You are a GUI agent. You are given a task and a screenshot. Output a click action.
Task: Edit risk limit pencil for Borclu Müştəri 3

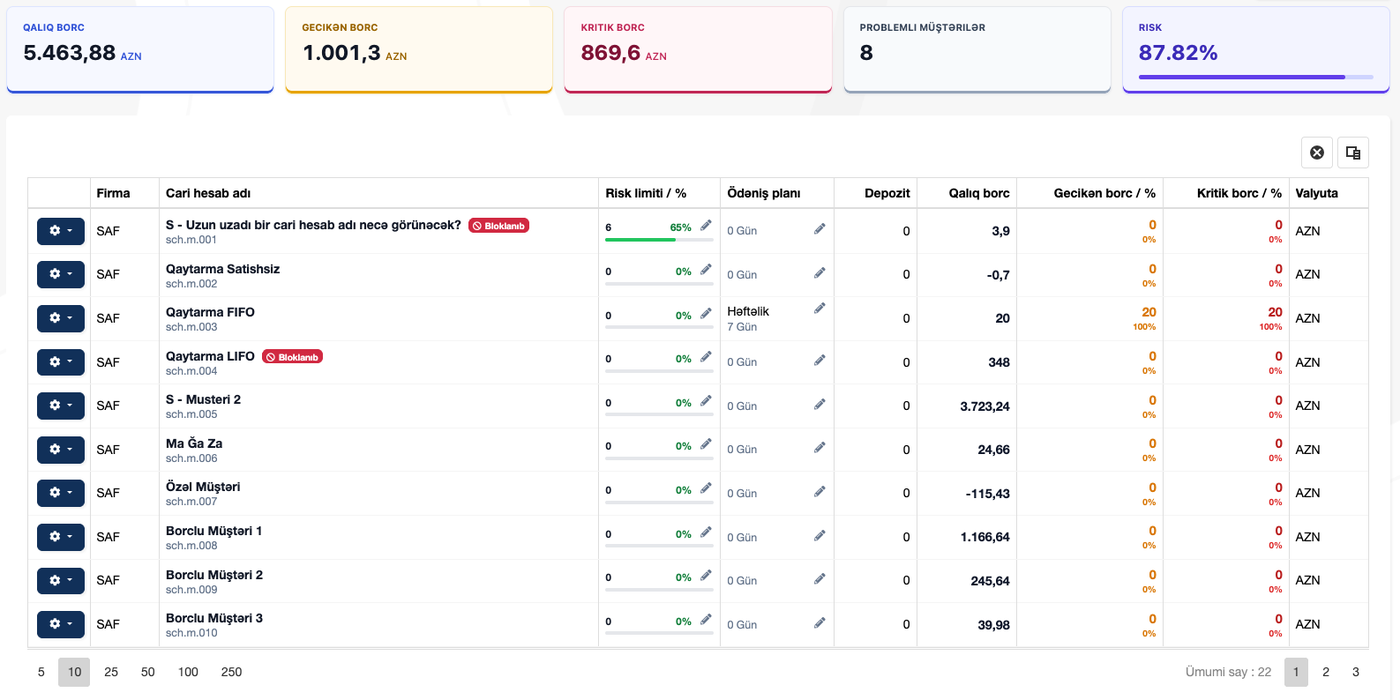(706, 620)
